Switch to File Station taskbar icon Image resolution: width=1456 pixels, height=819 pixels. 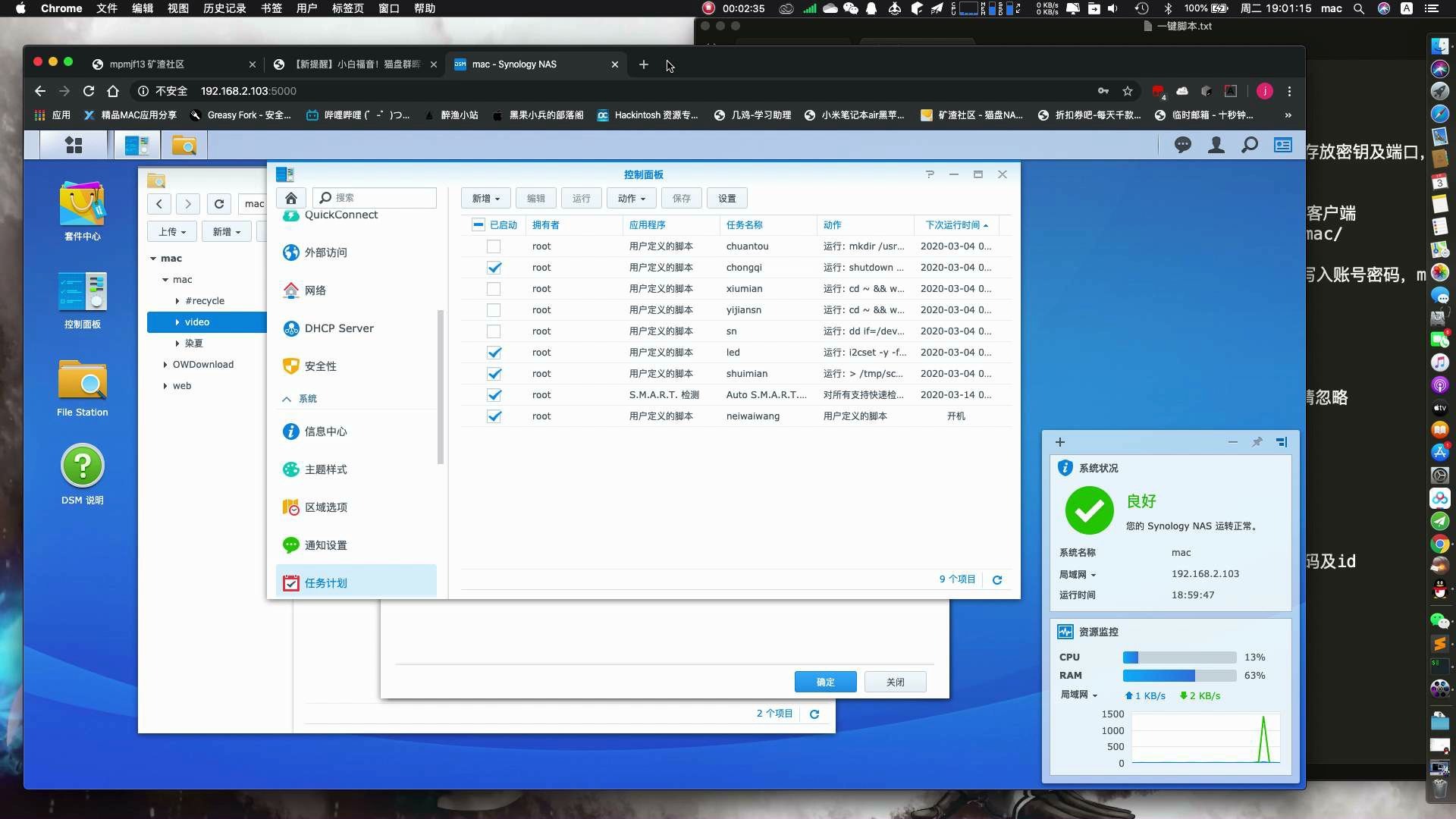[x=184, y=144]
